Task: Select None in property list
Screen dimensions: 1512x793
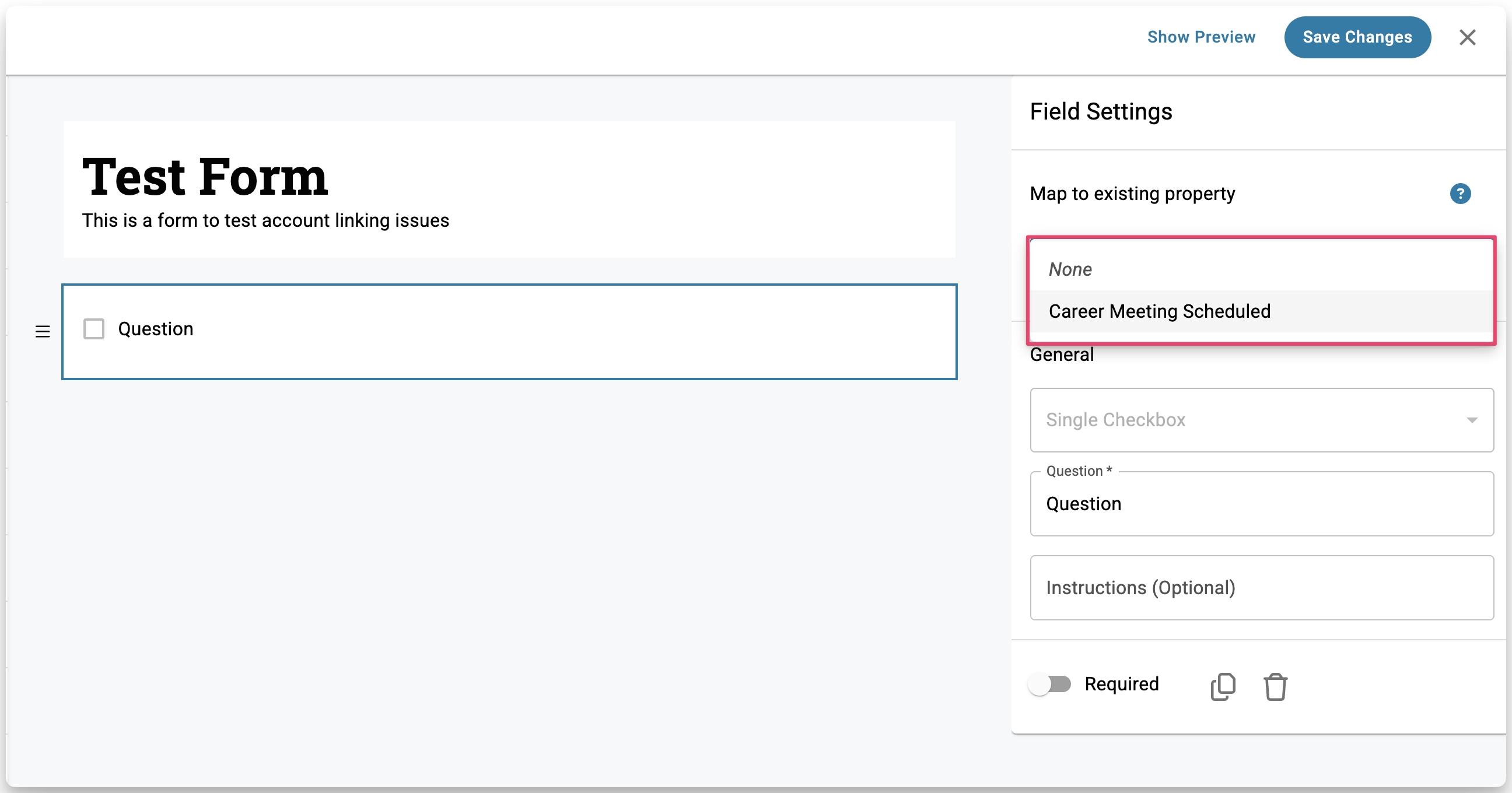Action: [1070, 270]
